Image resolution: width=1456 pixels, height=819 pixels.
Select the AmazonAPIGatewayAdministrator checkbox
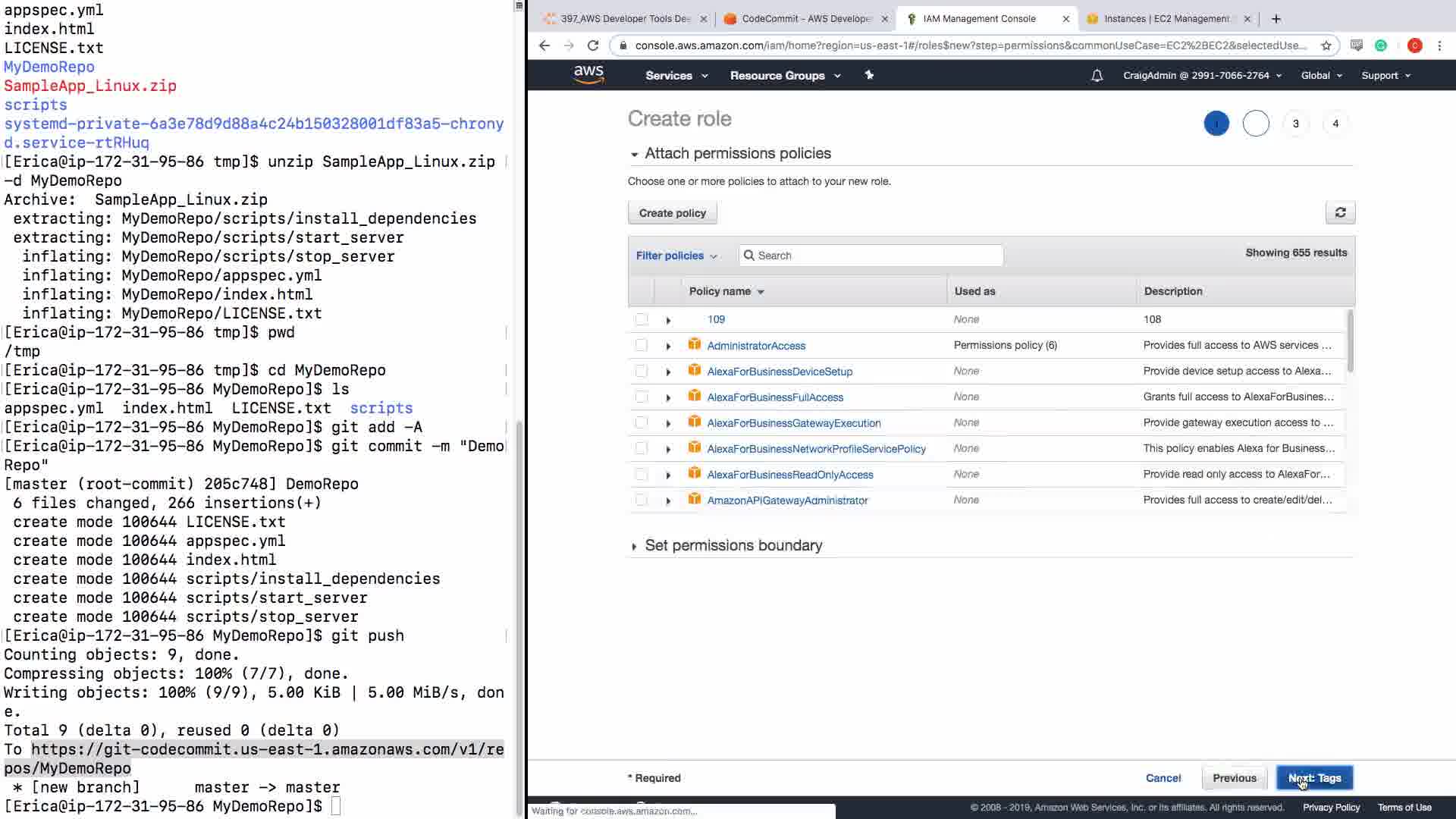642,500
